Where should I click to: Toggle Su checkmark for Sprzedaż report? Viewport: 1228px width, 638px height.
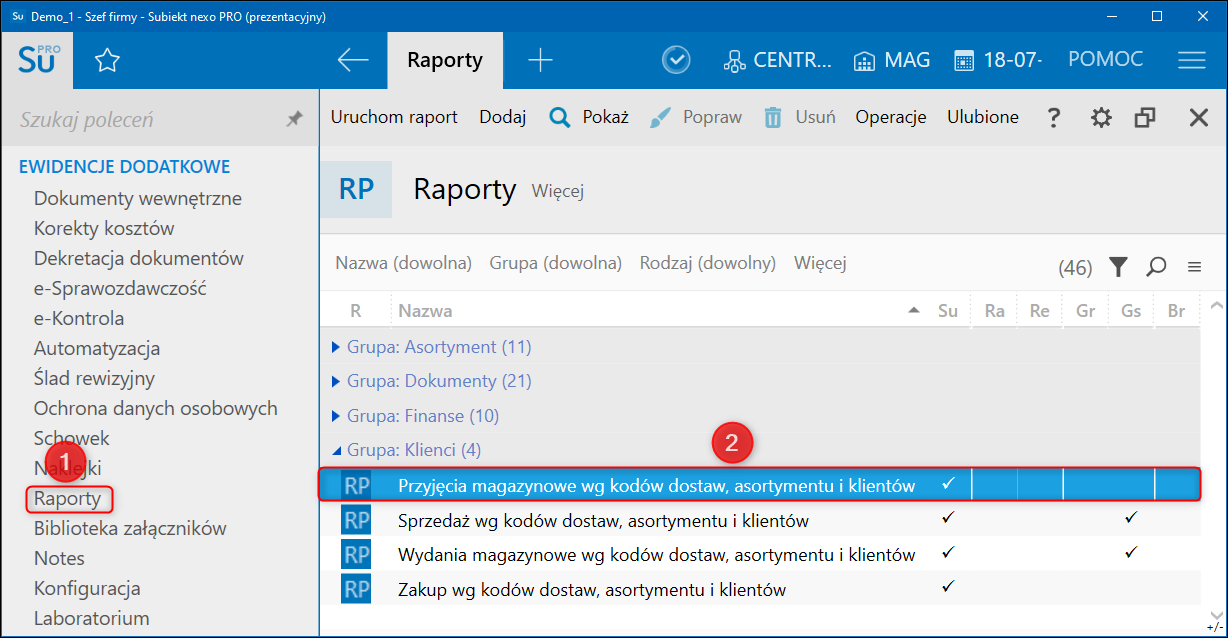click(x=948, y=518)
